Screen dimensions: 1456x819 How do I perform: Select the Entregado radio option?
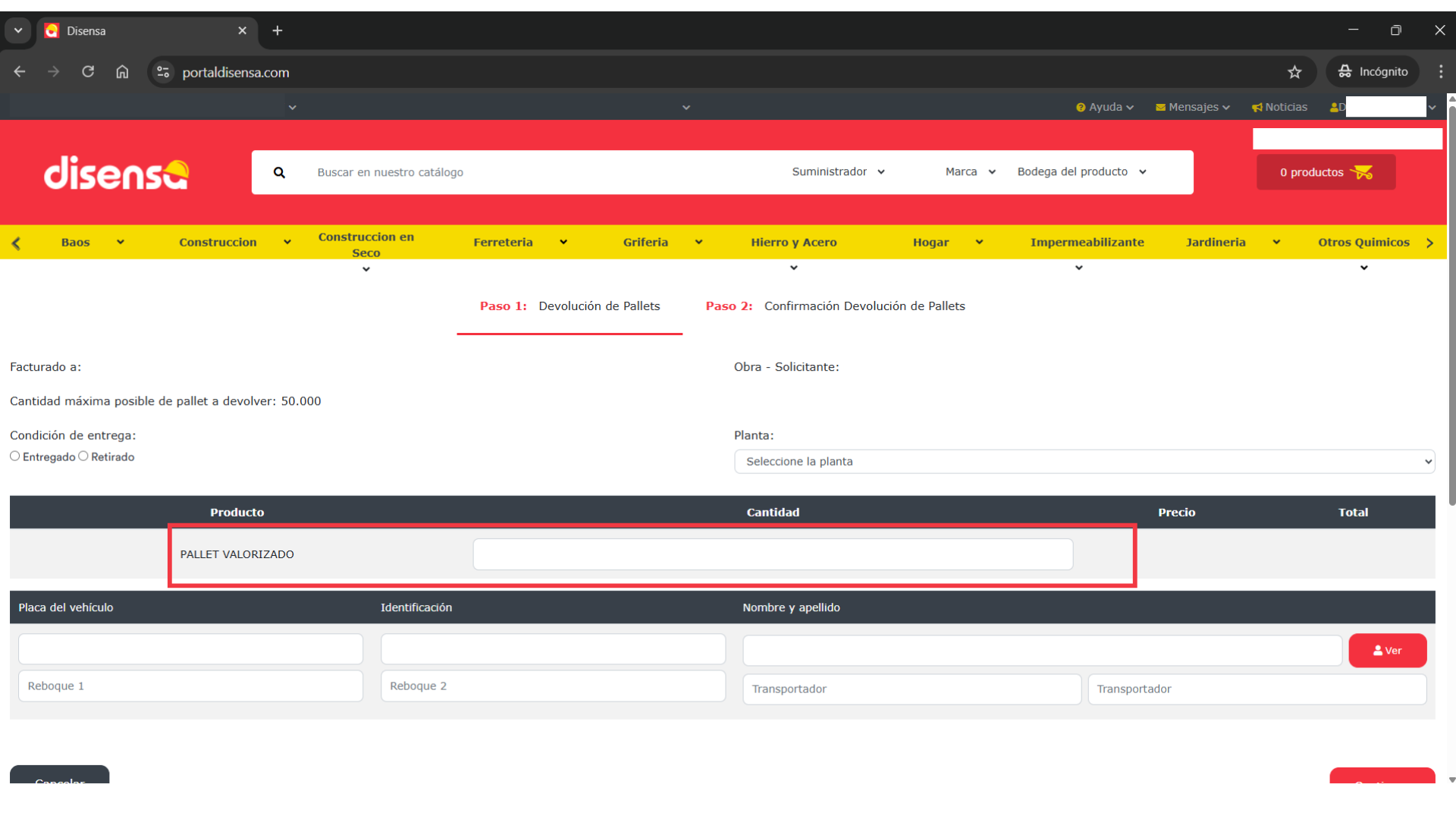[15, 457]
